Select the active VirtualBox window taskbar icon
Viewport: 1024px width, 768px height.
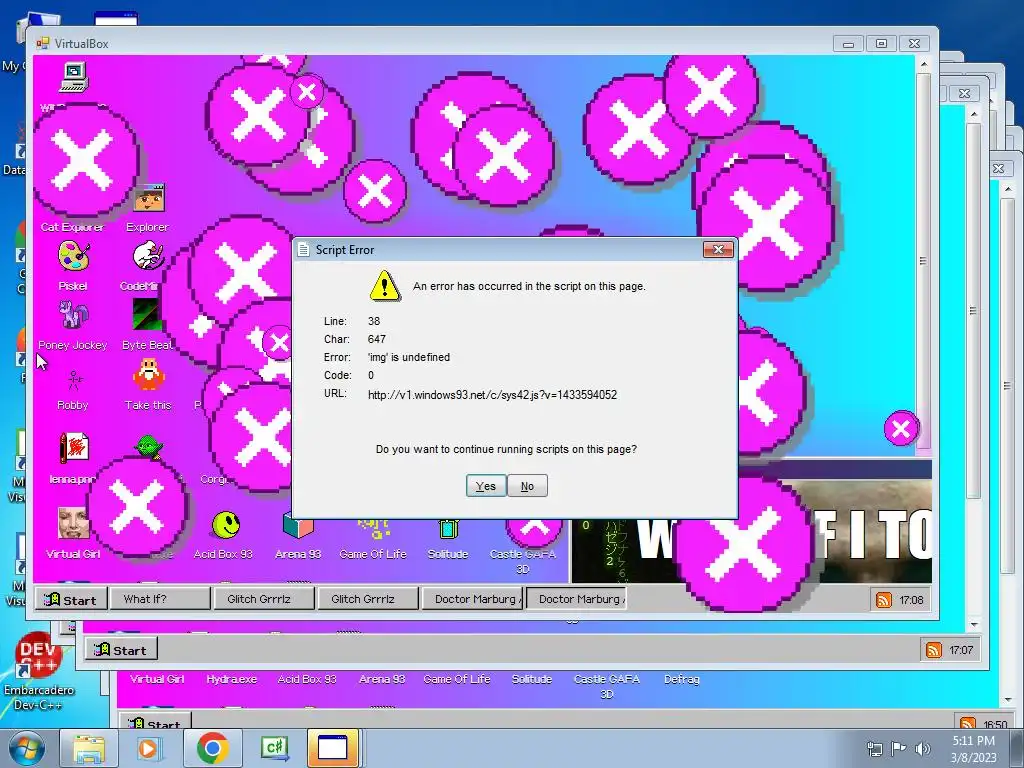tap(333, 748)
